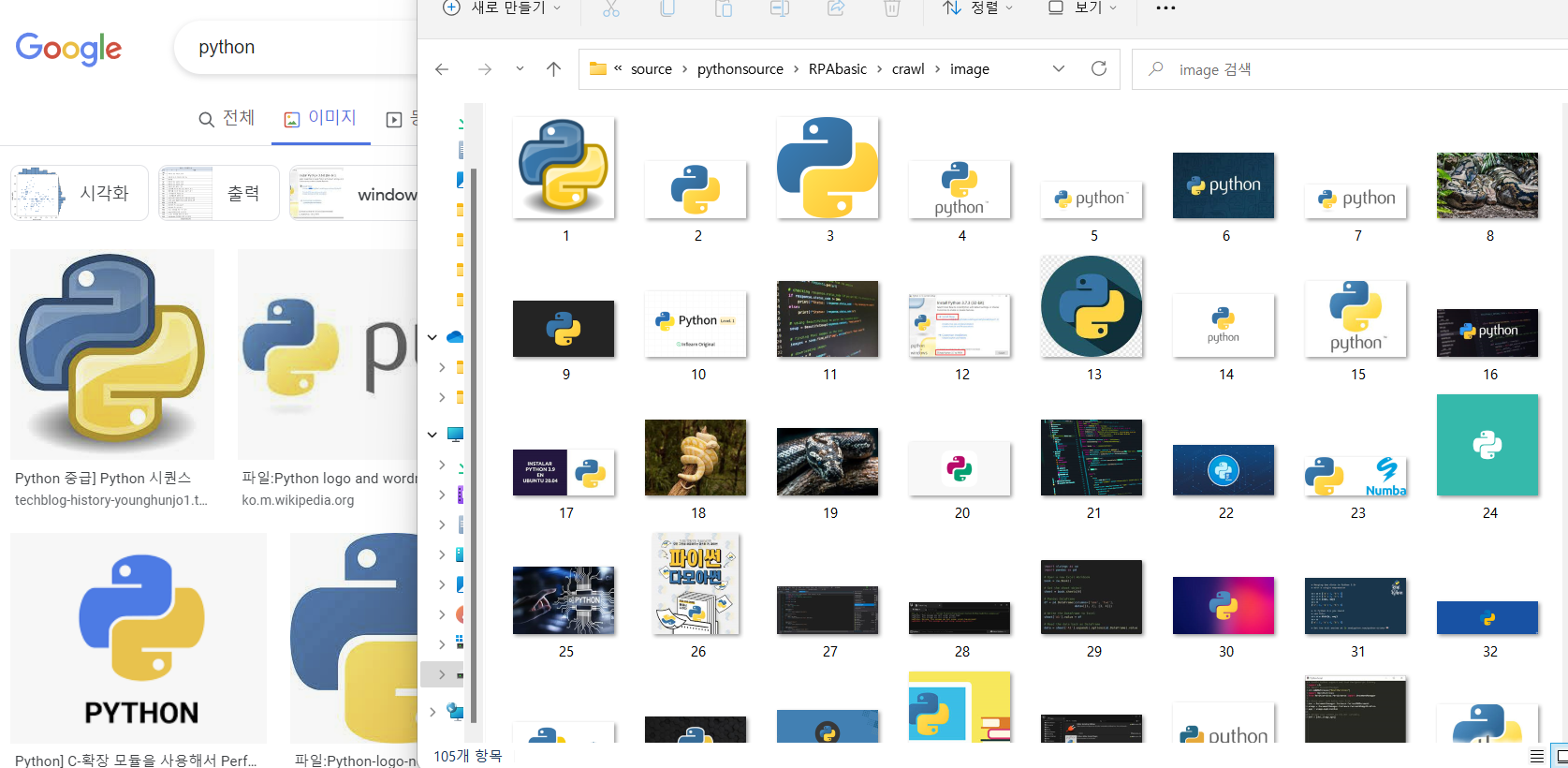Click the 'source' breadcrumb segment

[x=652, y=69]
